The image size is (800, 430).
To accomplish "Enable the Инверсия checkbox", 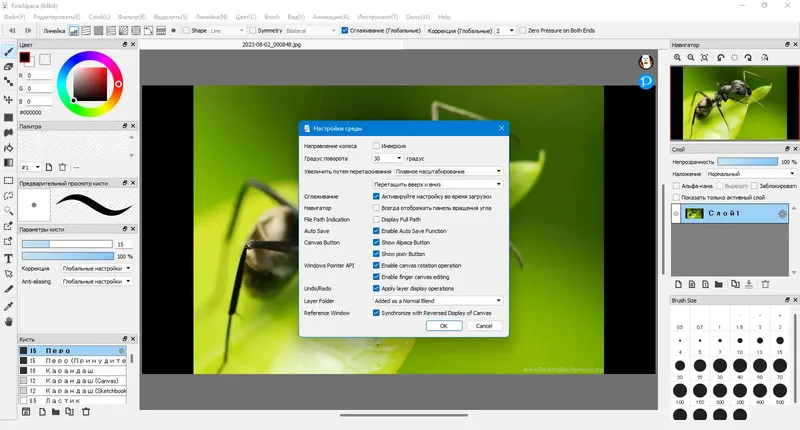I will pos(375,146).
